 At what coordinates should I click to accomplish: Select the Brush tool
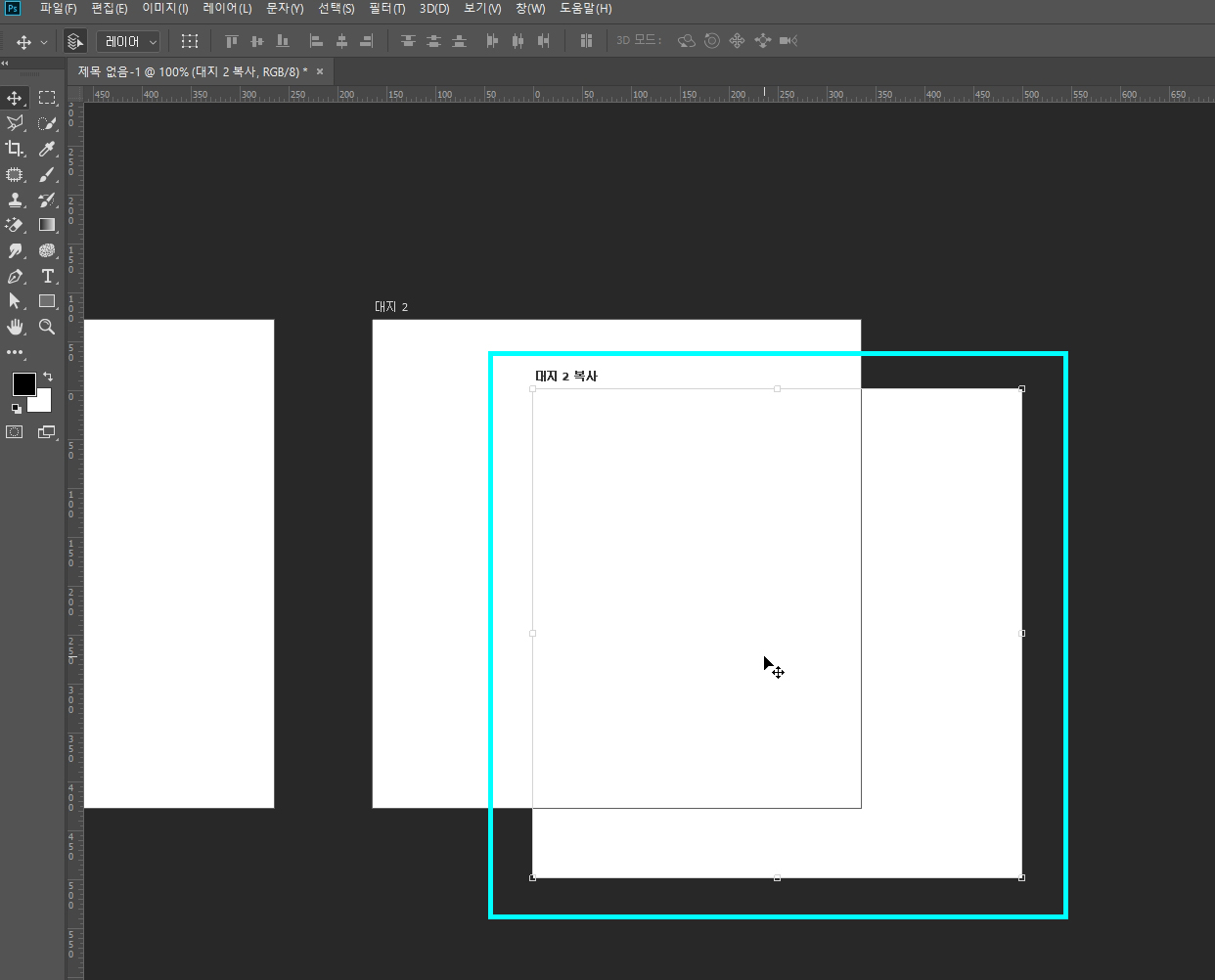47,174
